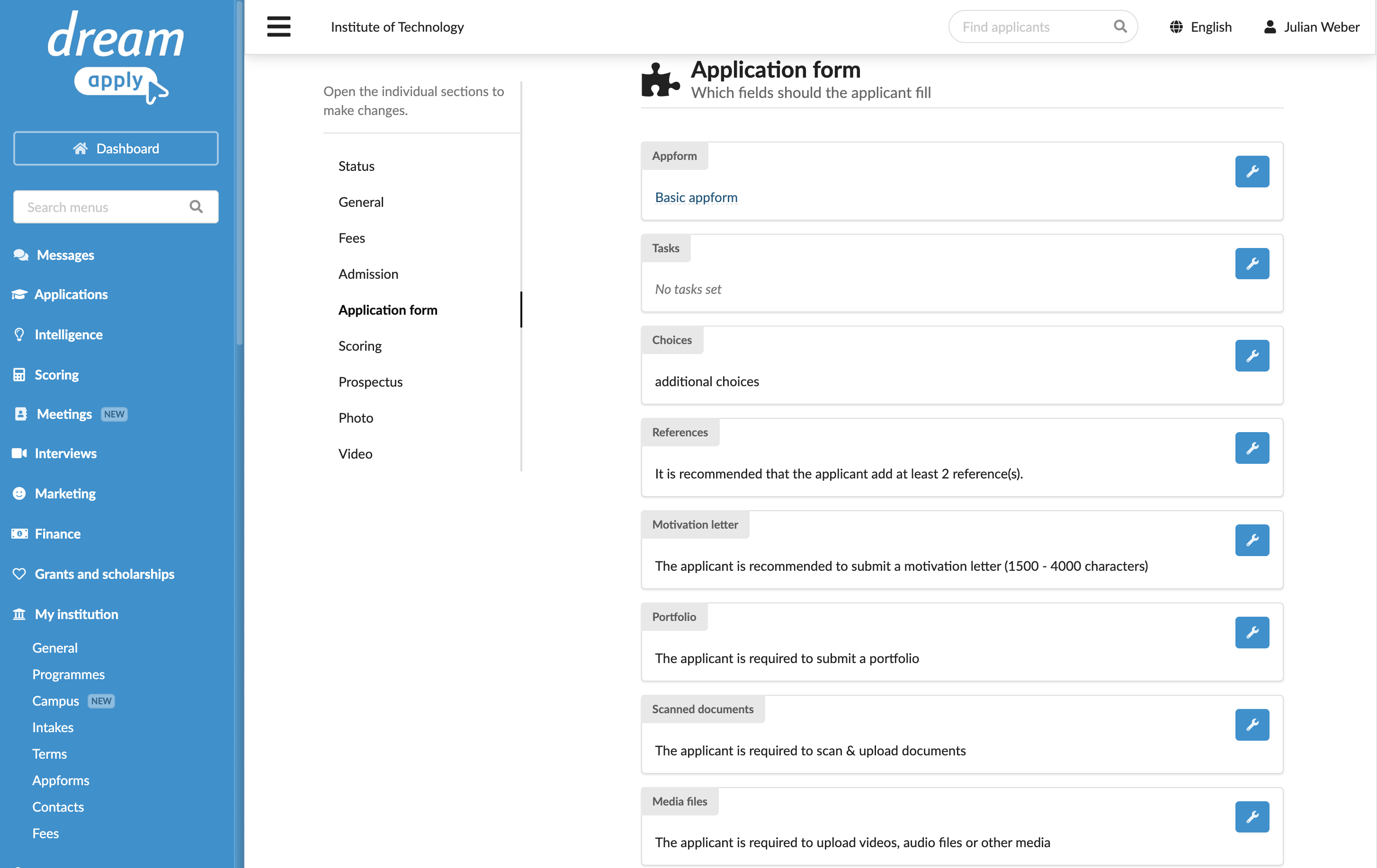Click the Scoring calculator icon

[x=19, y=375]
